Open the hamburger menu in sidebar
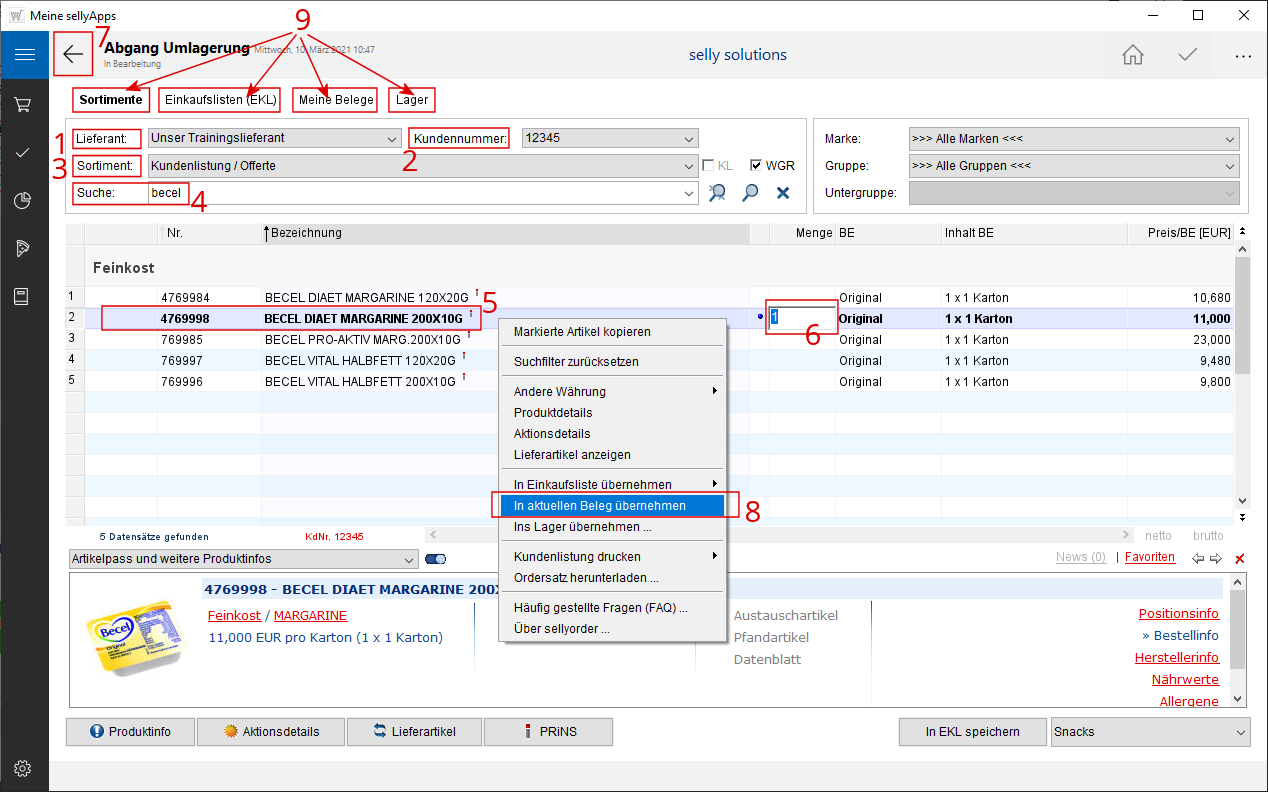The width and height of the screenshot is (1268, 792). coord(24,54)
